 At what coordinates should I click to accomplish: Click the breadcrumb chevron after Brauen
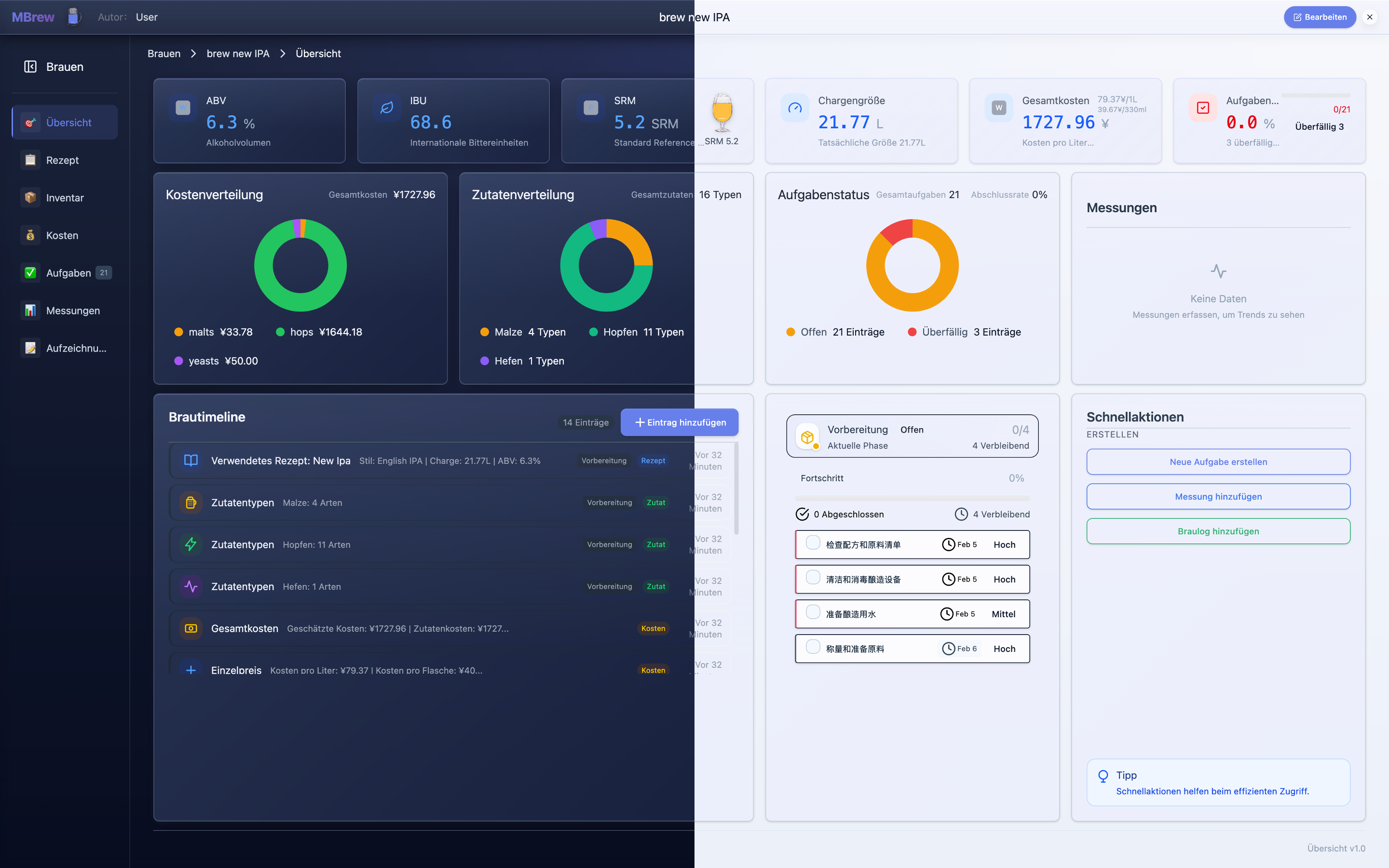click(x=193, y=54)
